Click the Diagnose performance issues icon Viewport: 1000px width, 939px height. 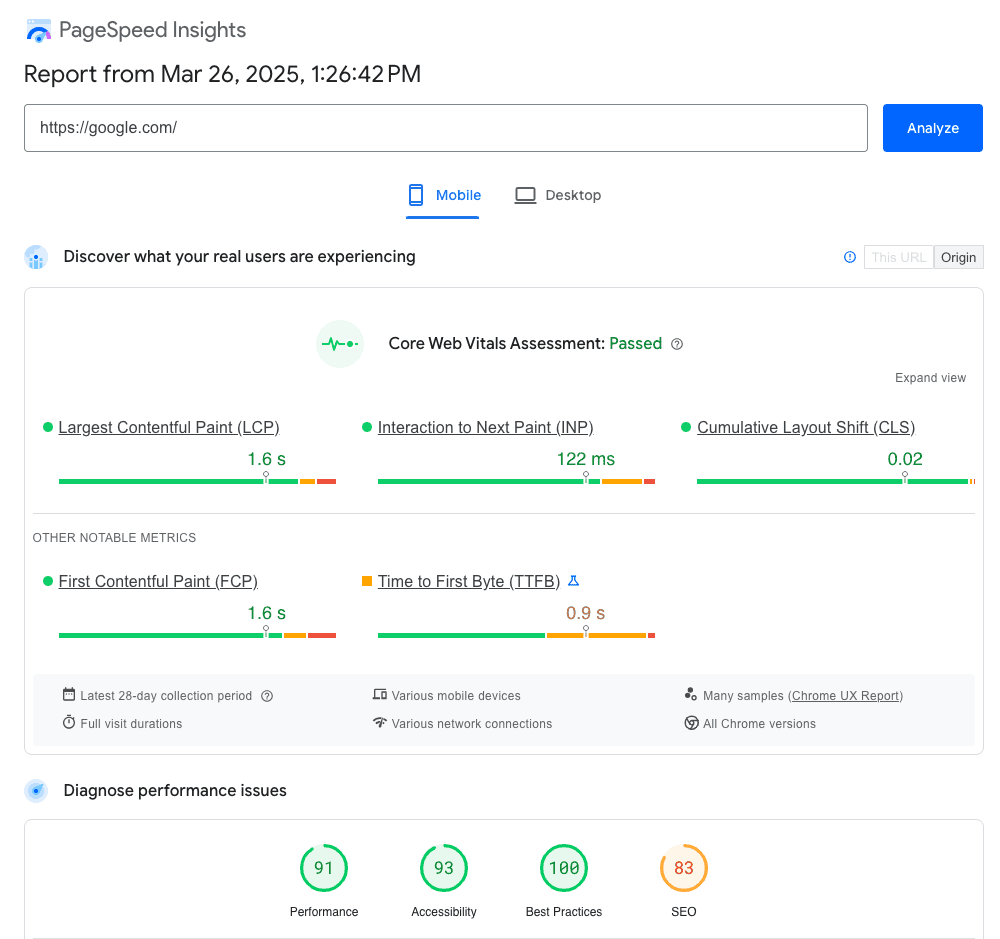pyautogui.click(x=36, y=791)
